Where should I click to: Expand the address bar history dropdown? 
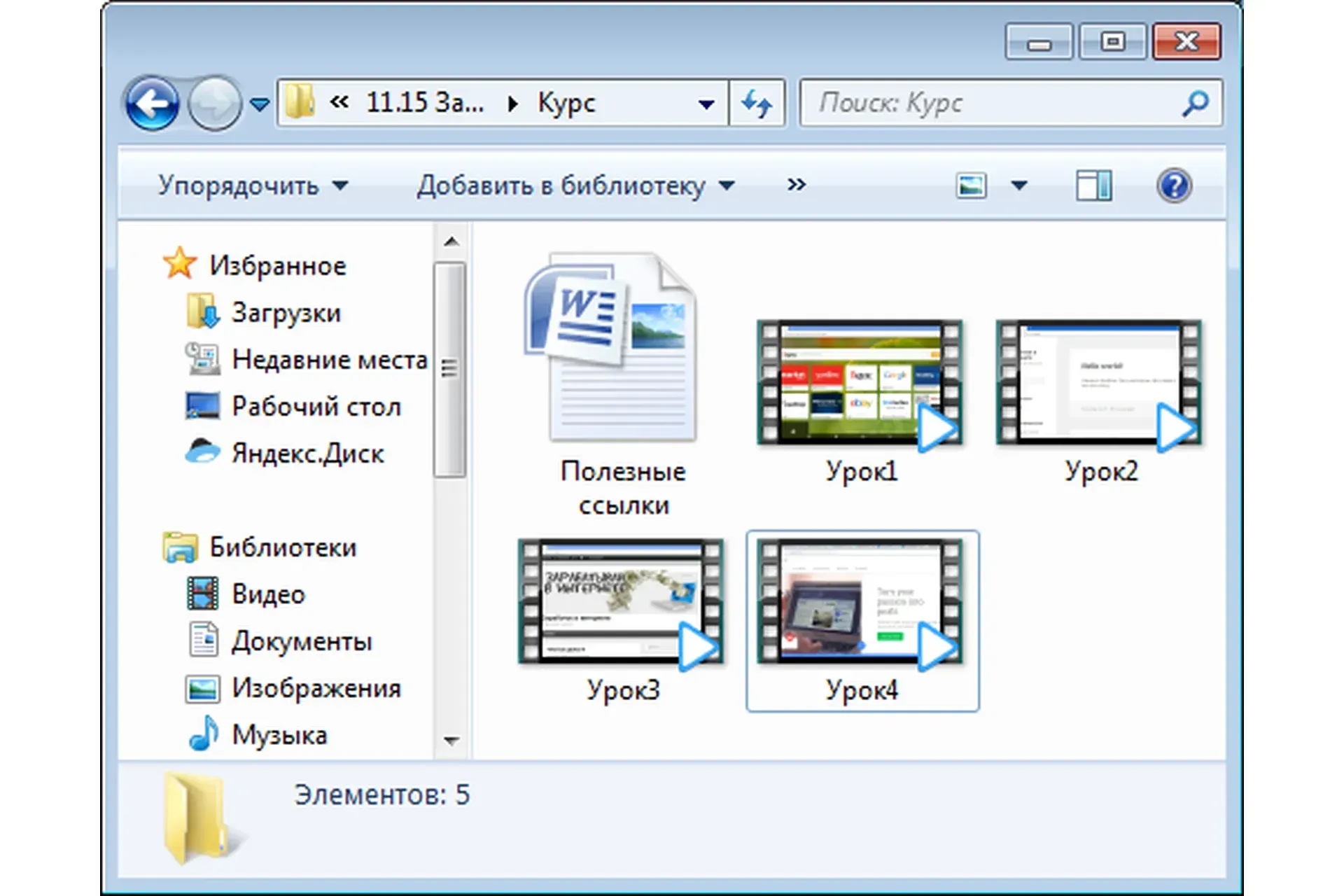[706, 104]
